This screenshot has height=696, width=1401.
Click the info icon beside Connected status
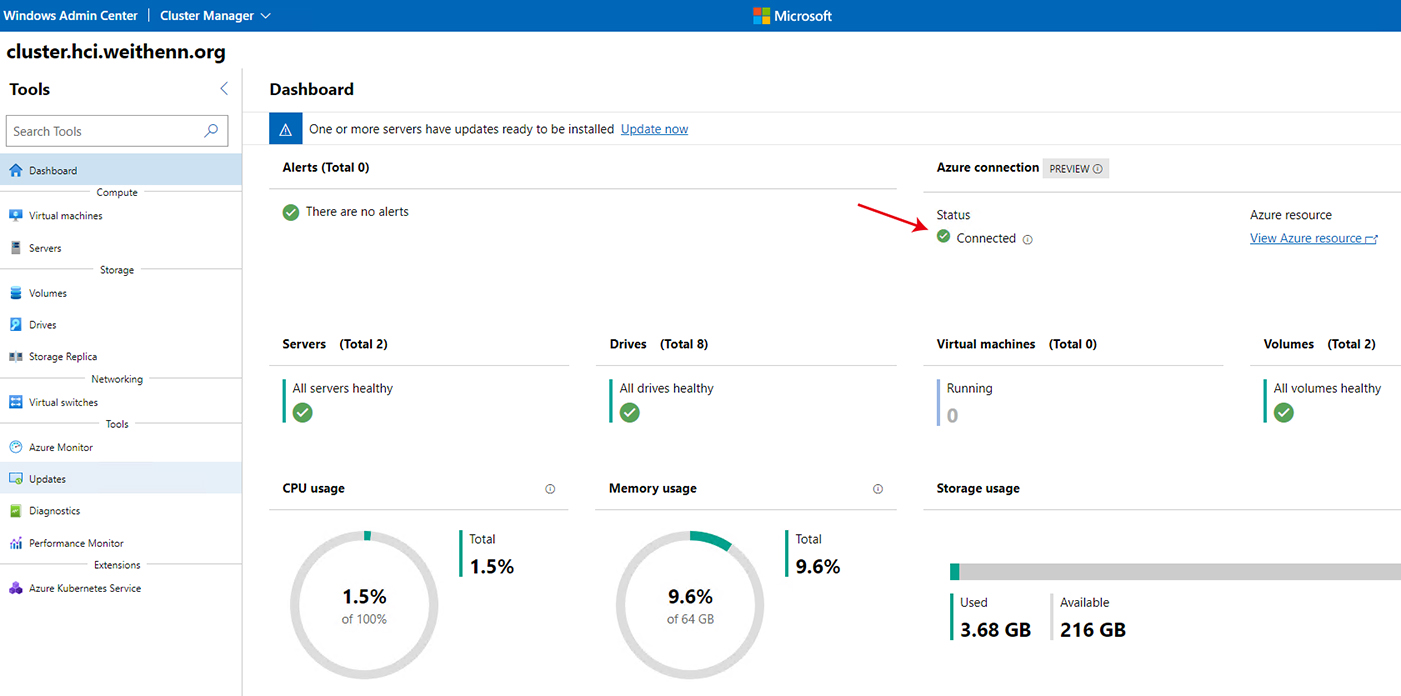pos(1028,239)
